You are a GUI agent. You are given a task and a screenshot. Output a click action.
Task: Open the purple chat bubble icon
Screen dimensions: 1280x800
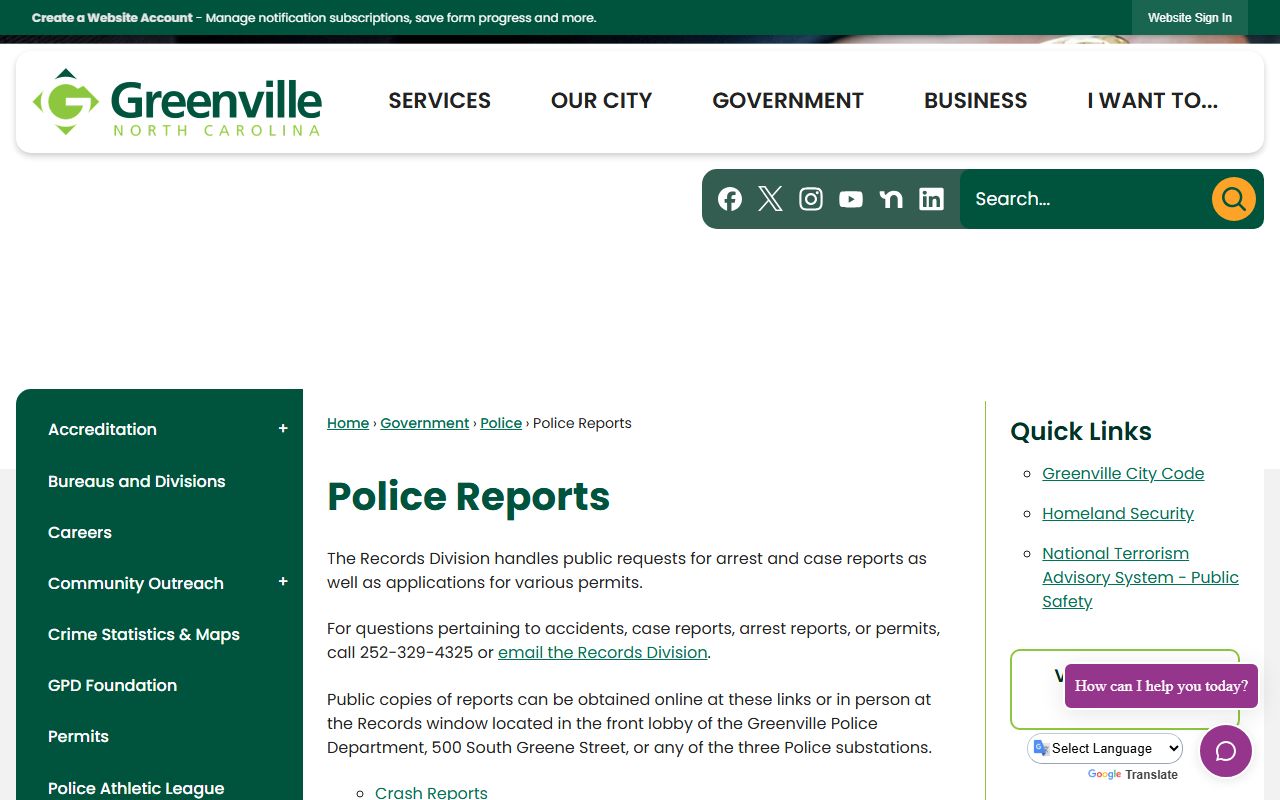coord(1225,751)
